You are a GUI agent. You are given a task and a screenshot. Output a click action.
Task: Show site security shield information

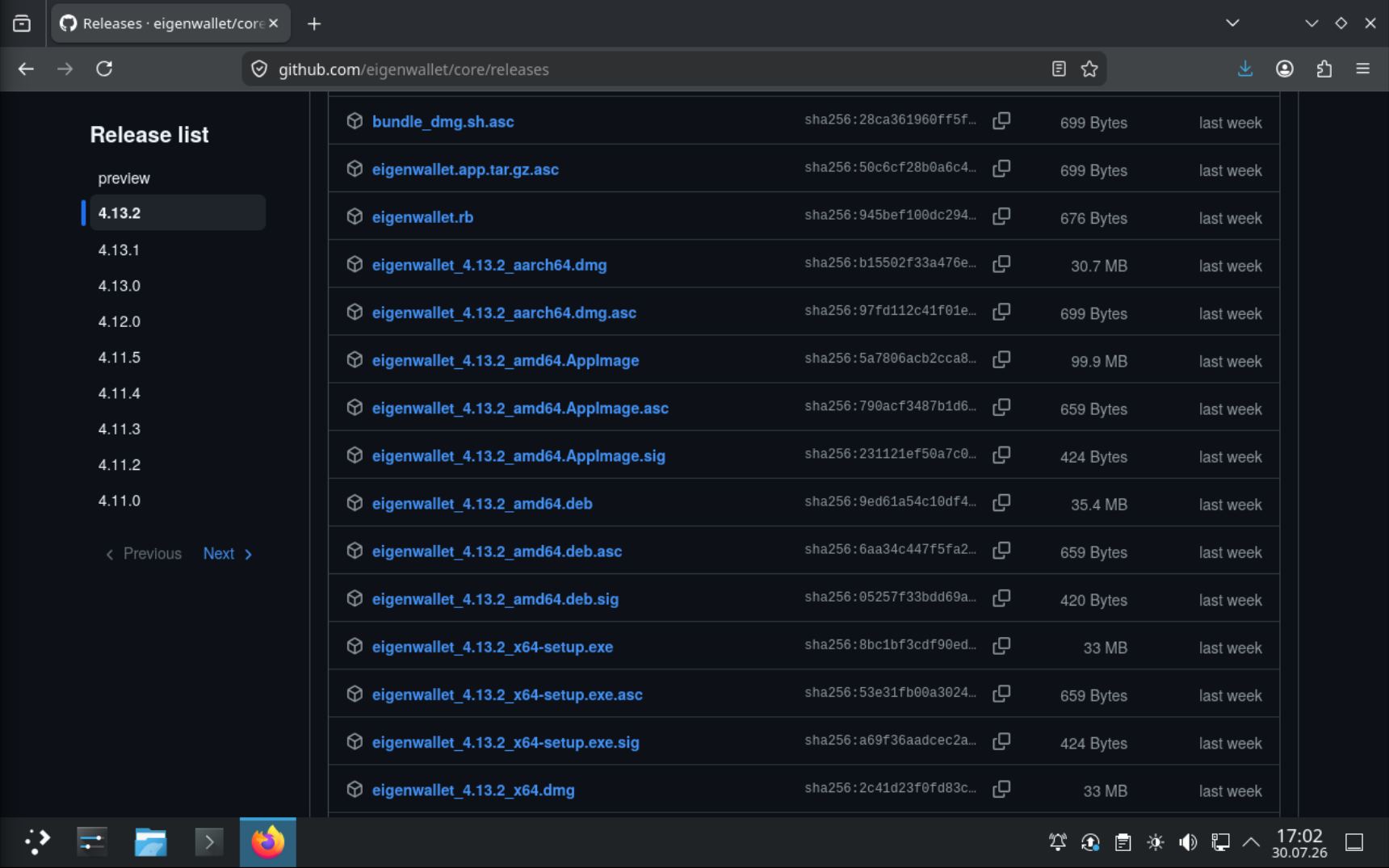click(259, 69)
